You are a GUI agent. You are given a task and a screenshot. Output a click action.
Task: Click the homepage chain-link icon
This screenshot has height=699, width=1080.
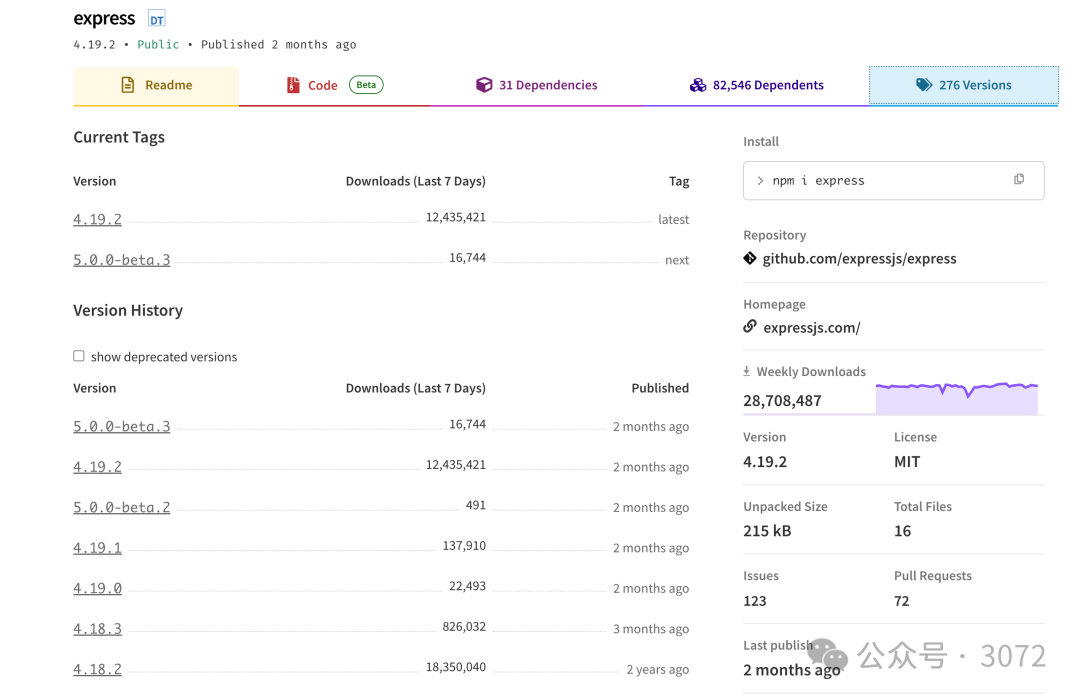[750, 327]
